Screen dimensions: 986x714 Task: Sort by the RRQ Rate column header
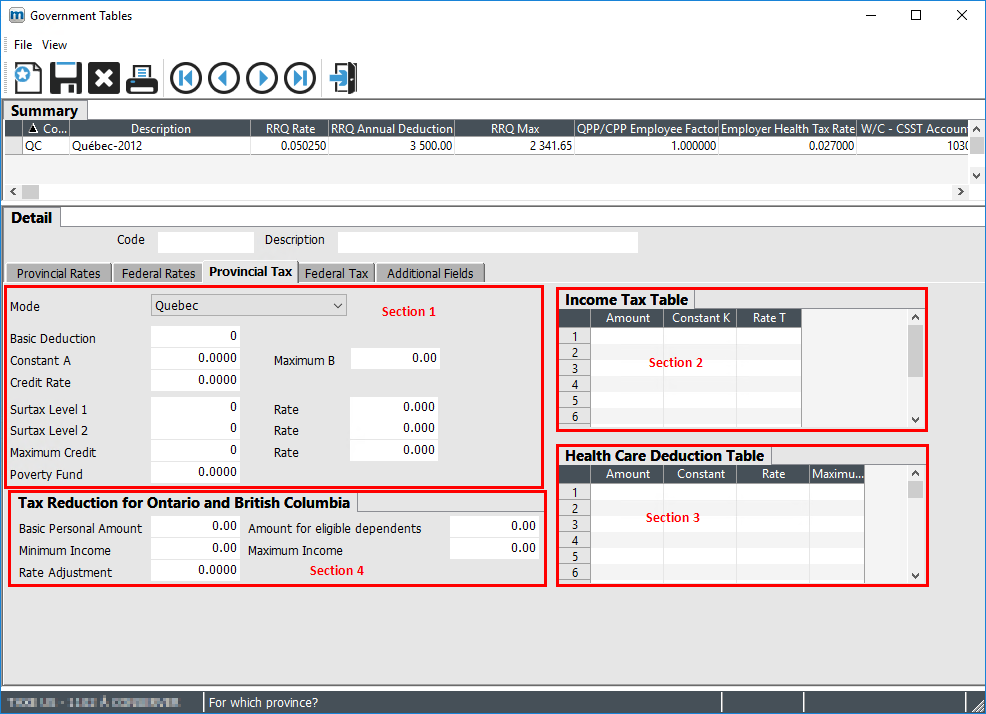(290, 128)
